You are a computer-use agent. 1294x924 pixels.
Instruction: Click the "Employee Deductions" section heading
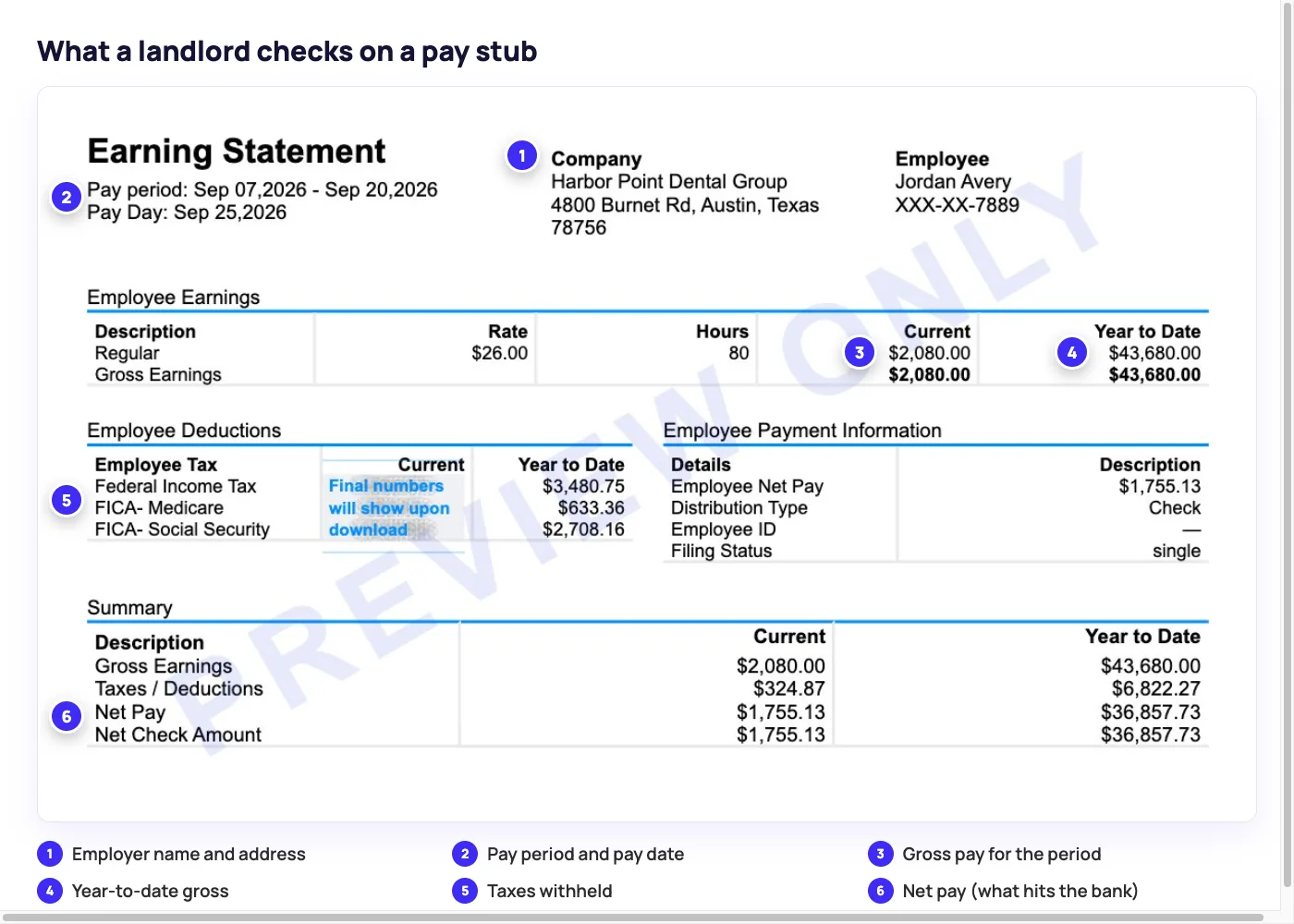click(184, 431)
